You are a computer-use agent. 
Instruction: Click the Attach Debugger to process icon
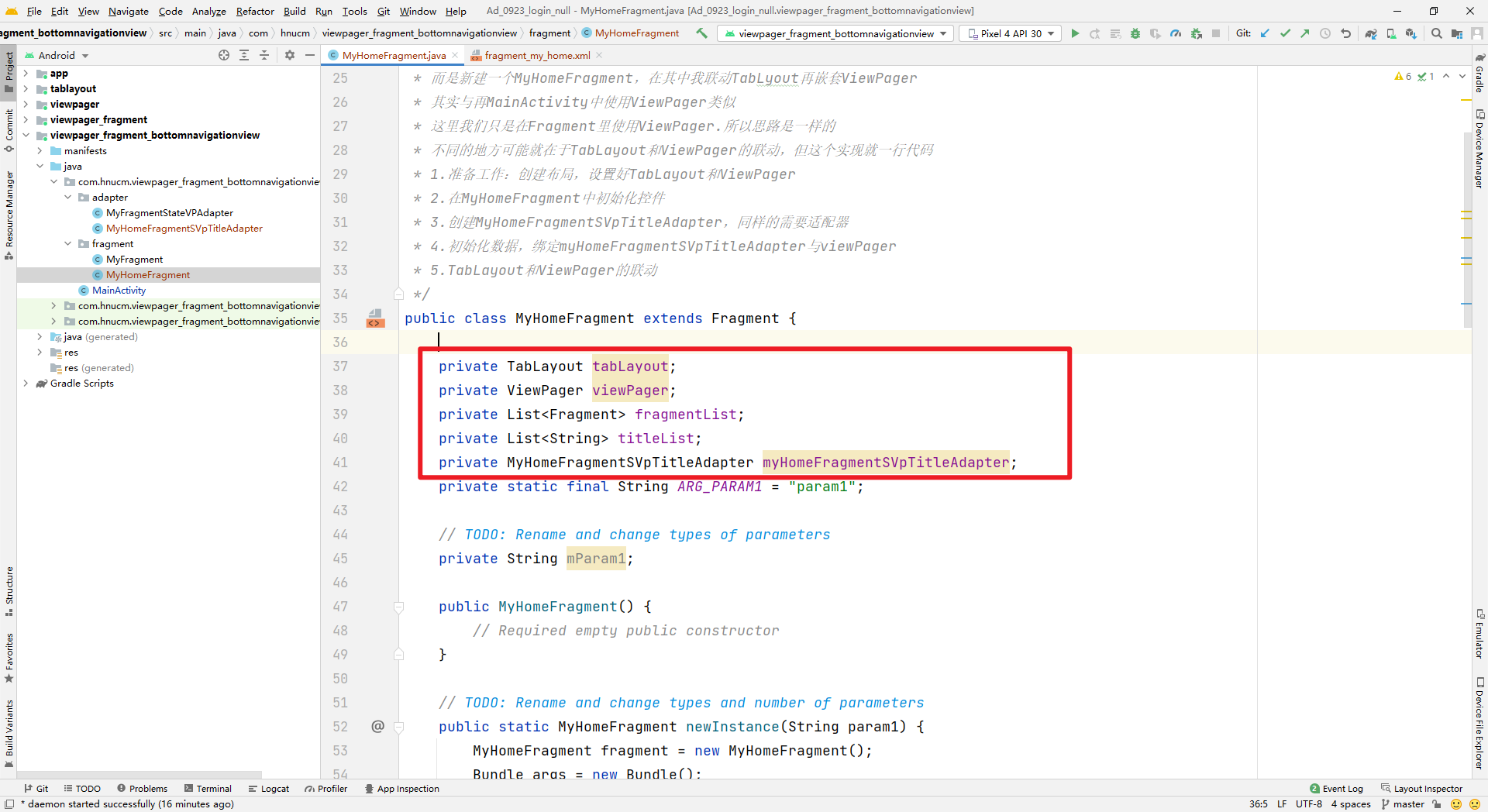[x=1197, y=33]
